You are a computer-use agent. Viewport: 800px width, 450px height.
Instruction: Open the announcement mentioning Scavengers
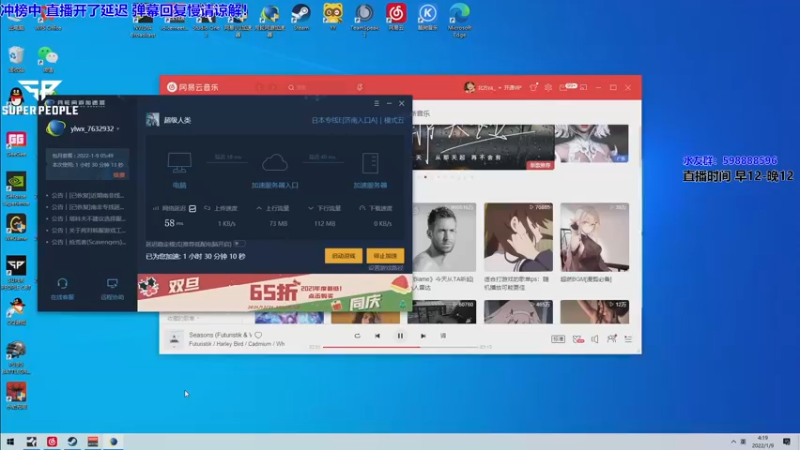pos(88,242)
